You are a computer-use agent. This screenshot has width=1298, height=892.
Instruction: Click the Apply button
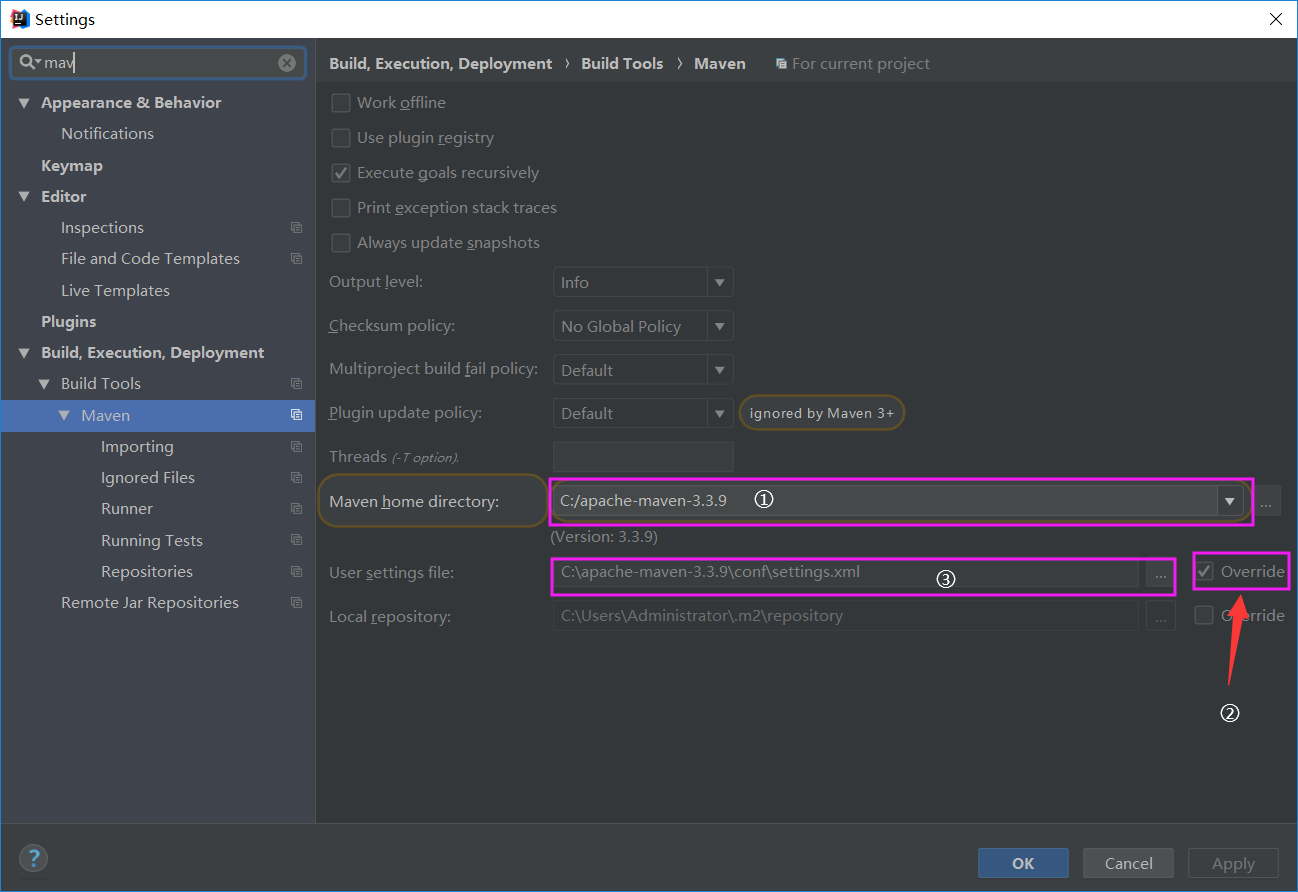[x=1233, y=863]
